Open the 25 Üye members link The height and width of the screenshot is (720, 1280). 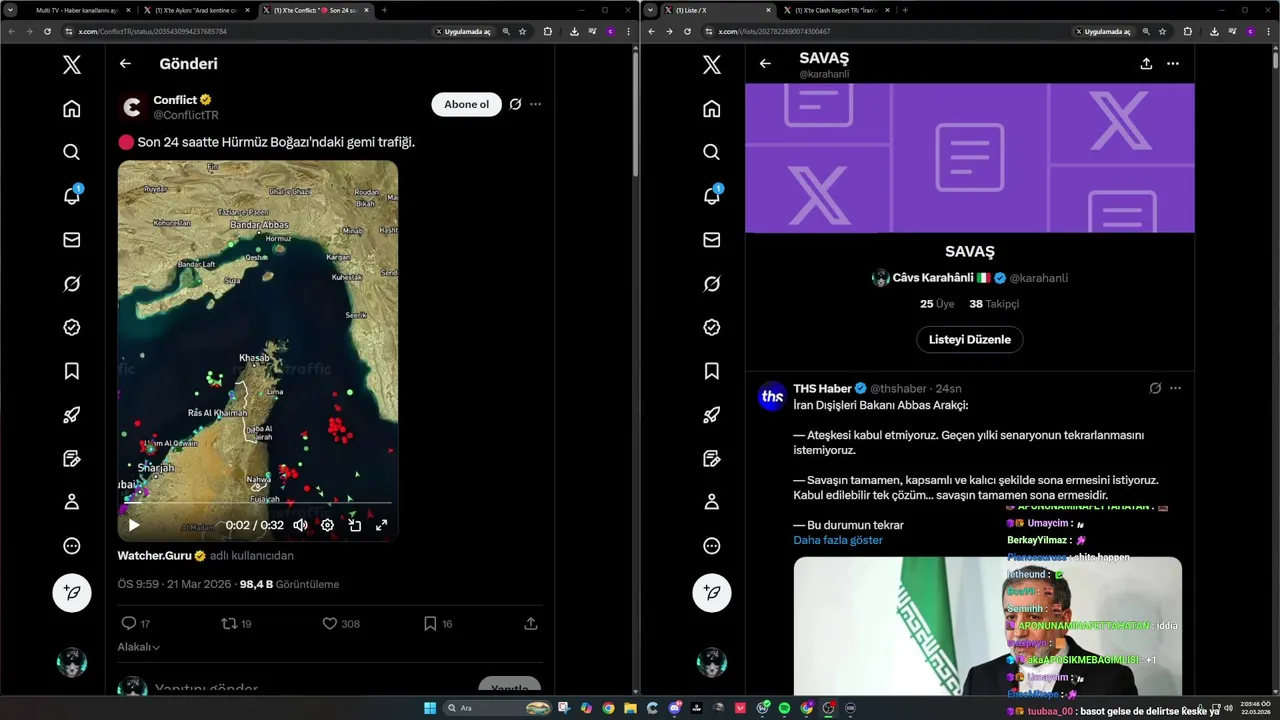click(937, 304)
